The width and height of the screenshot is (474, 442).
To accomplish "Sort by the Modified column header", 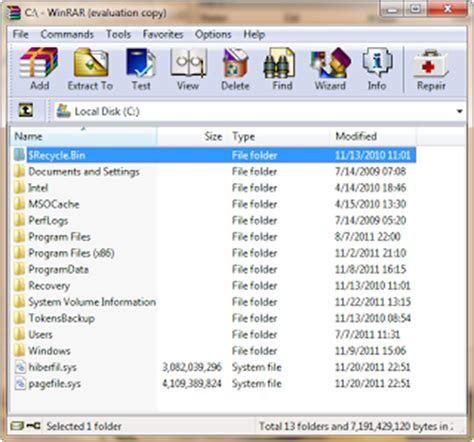I will click(374, 136).
